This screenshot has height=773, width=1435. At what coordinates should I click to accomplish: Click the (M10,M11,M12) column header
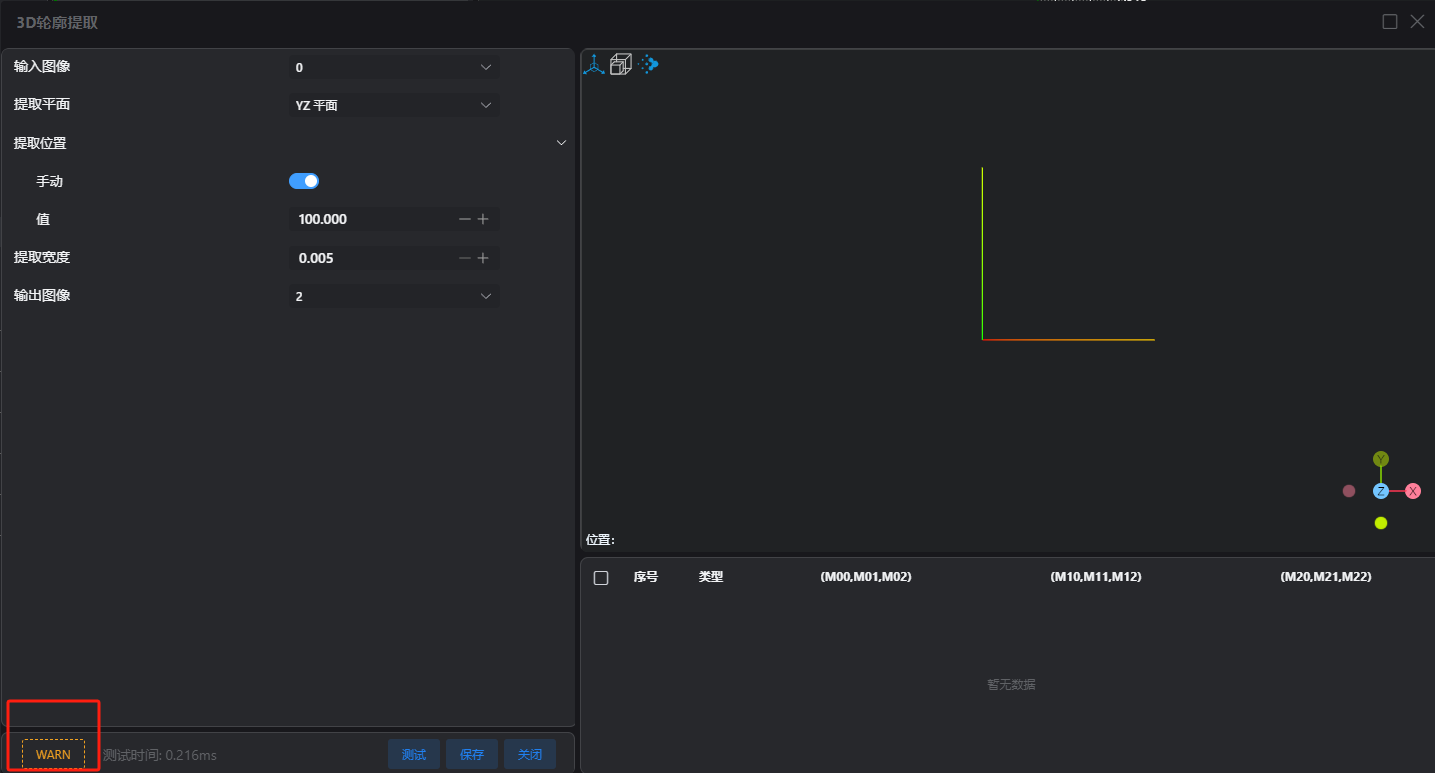pos(1096,577)
